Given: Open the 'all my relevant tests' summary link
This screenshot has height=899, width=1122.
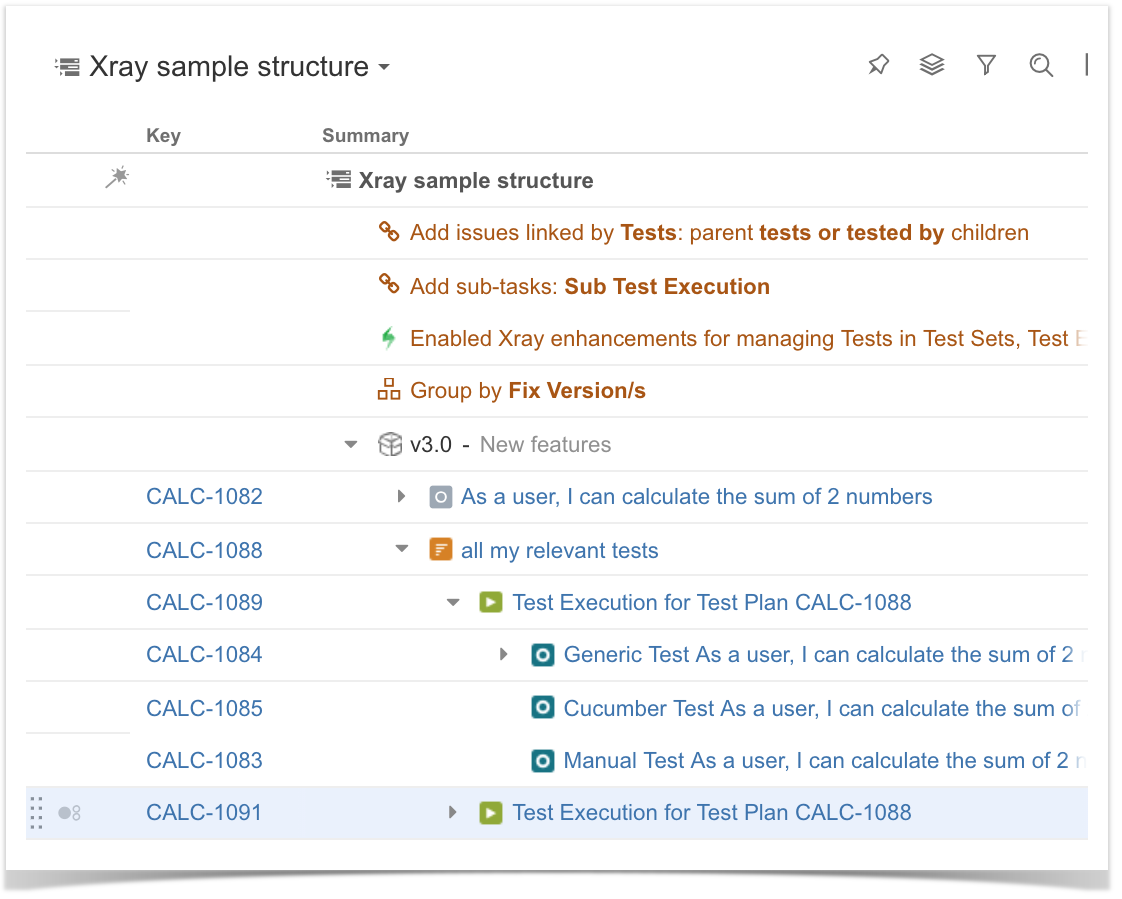Looking at the screenshot, I should click(560, 550).
